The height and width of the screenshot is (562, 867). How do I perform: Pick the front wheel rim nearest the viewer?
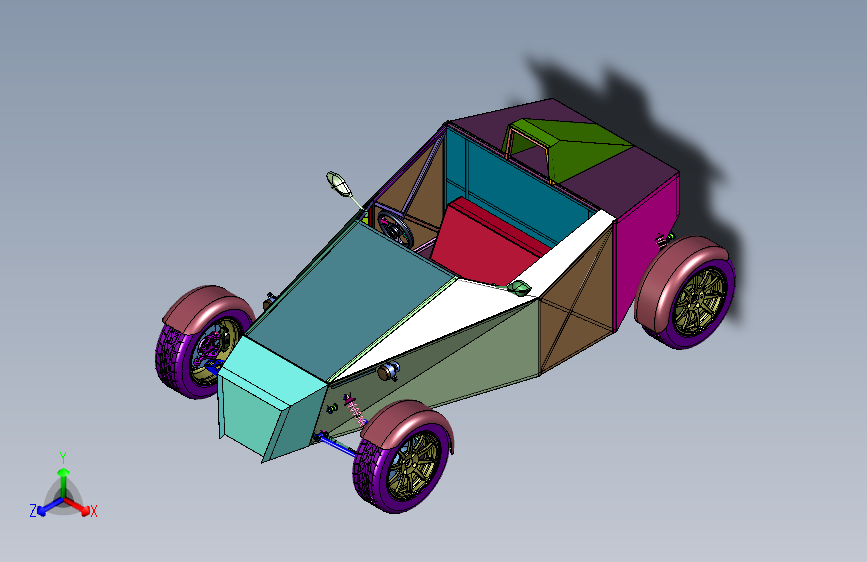point(414,466)
